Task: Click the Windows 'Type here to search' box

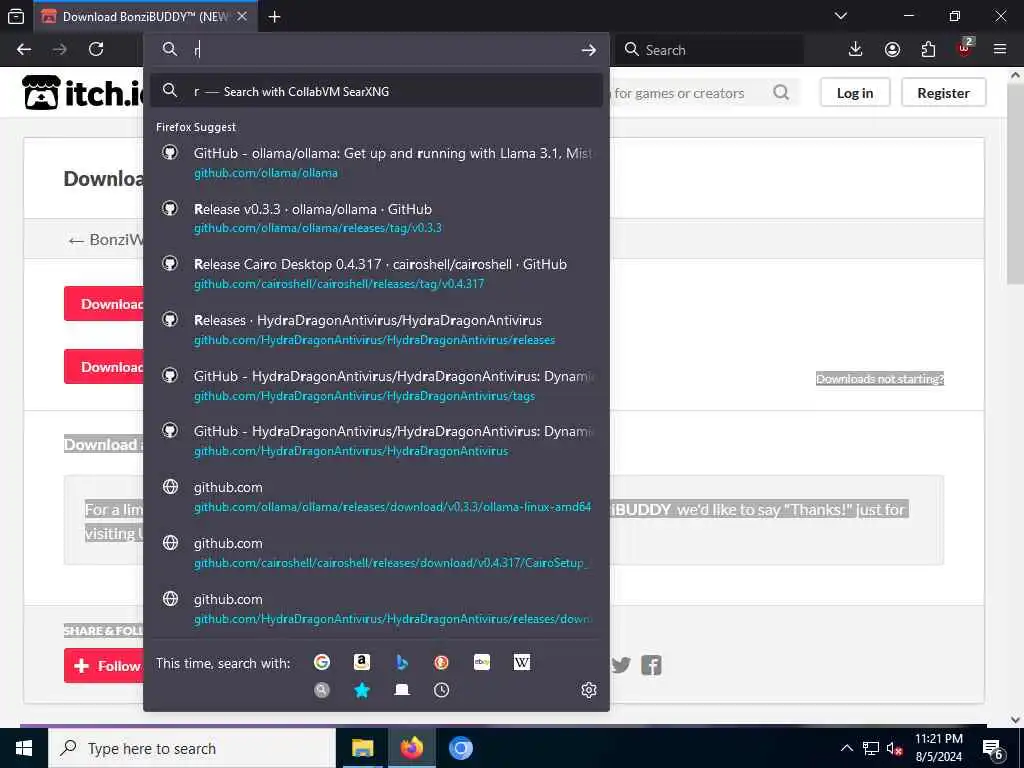Action: pos(191,748)
